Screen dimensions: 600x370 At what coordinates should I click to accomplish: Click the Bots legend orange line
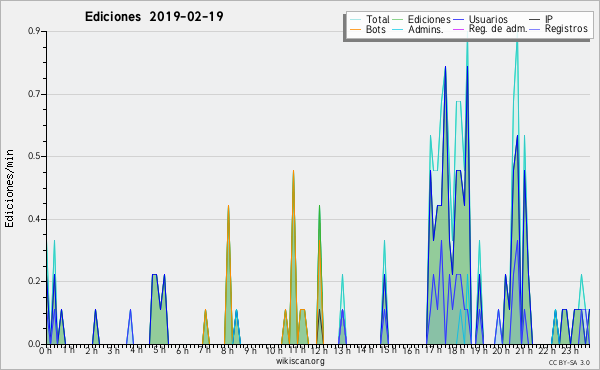click(x=355, y=29)
